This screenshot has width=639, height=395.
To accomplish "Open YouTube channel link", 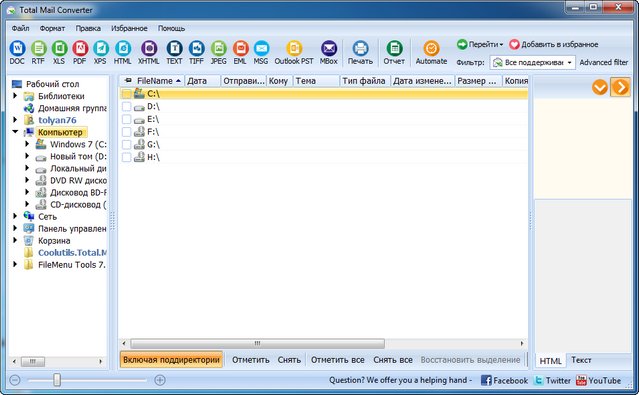I will click(x=598, y=380).
